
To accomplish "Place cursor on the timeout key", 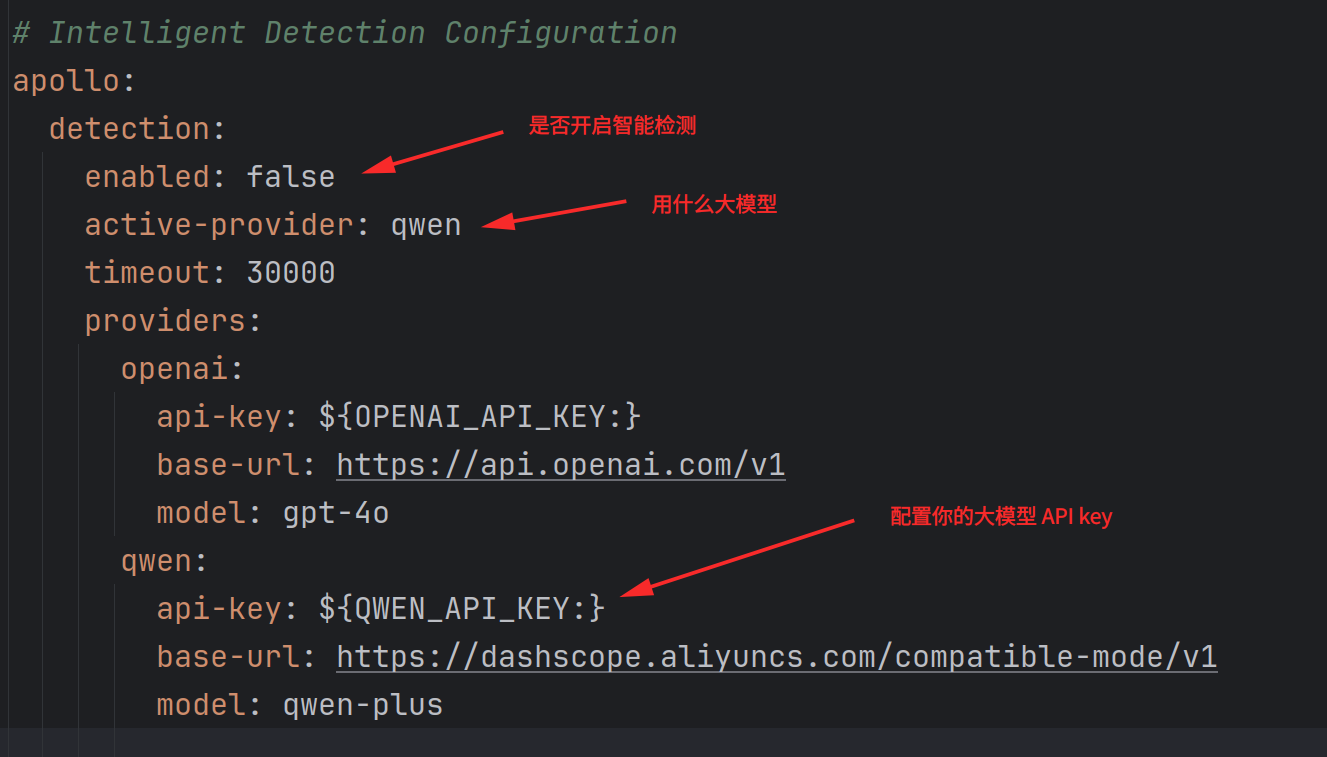I will tap(147, 273).
